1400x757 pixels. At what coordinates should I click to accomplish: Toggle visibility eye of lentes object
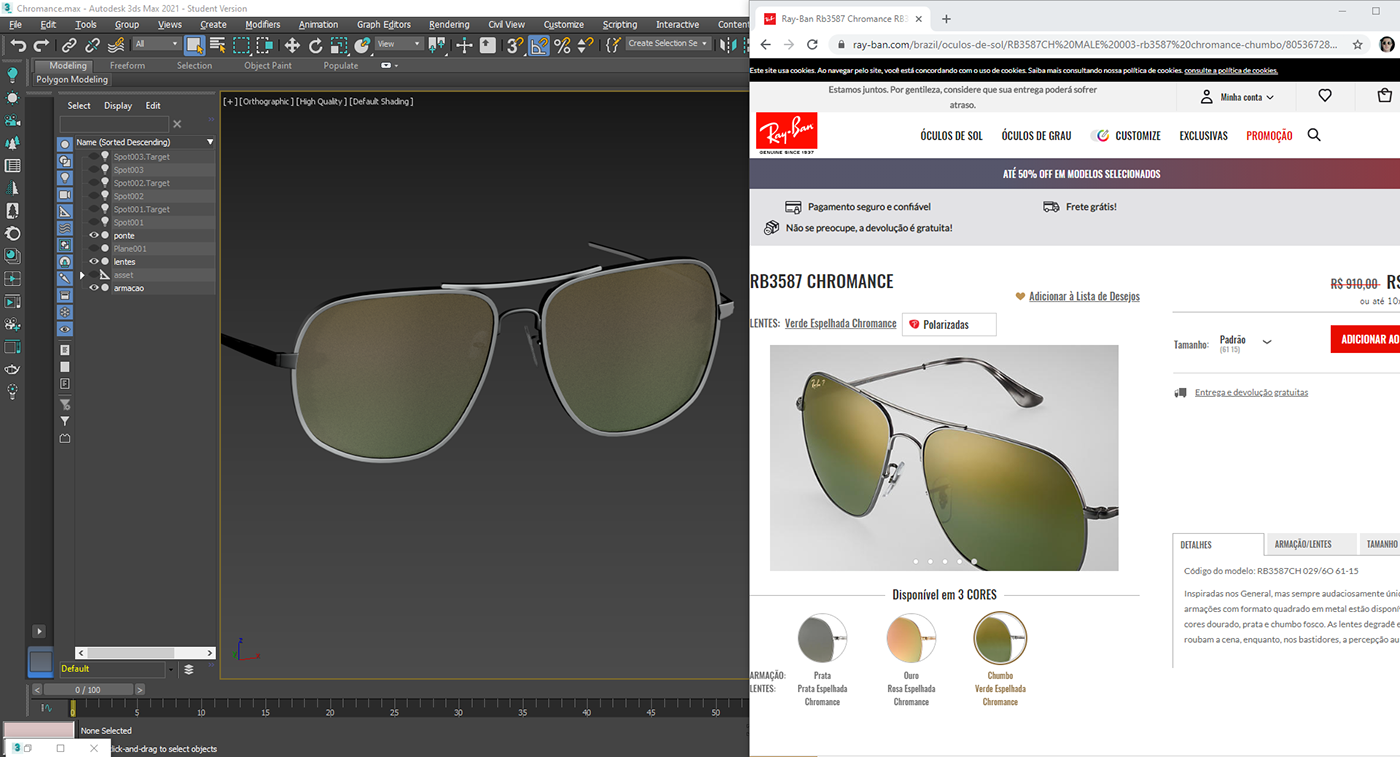[x=94, y=262]
